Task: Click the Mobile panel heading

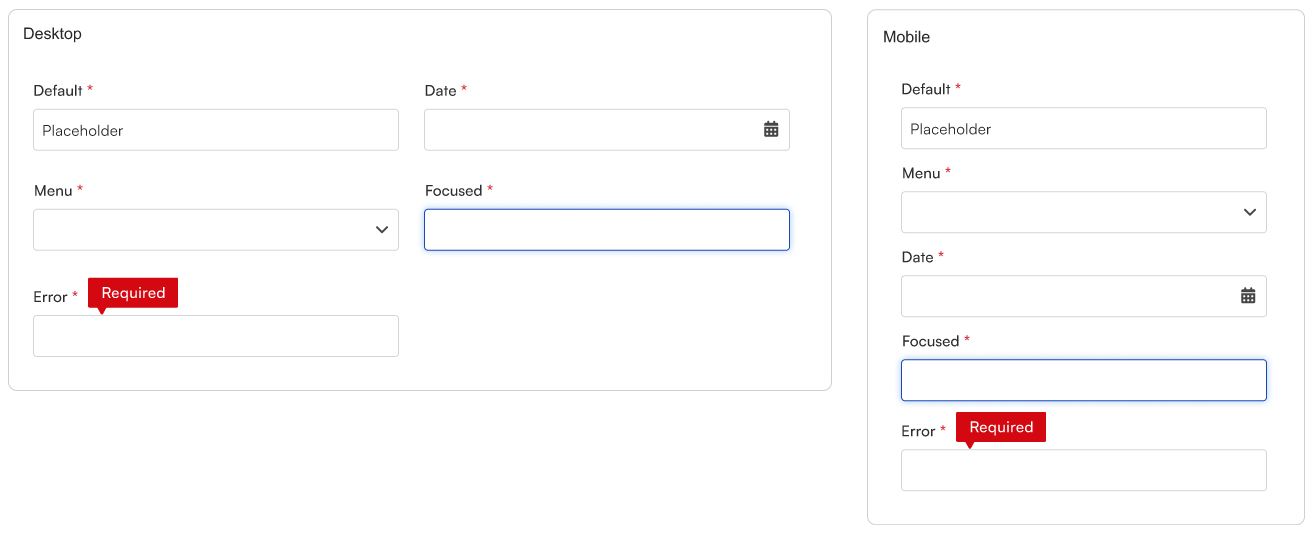Action: click(x=906, y=37)
